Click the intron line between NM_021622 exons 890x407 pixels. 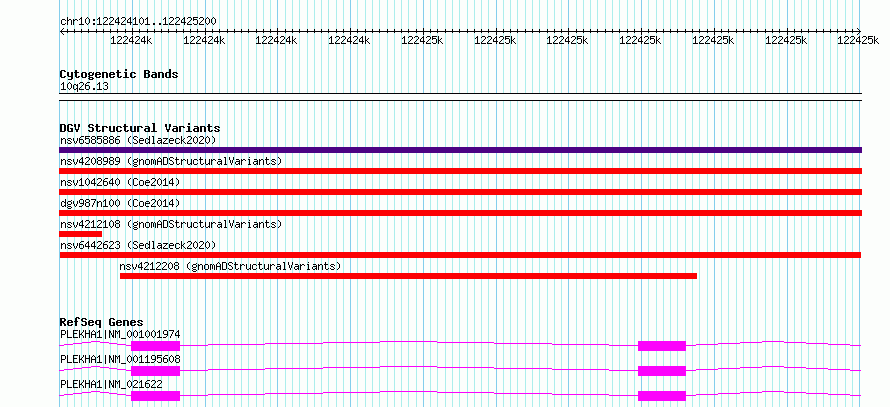coord(409,391)
